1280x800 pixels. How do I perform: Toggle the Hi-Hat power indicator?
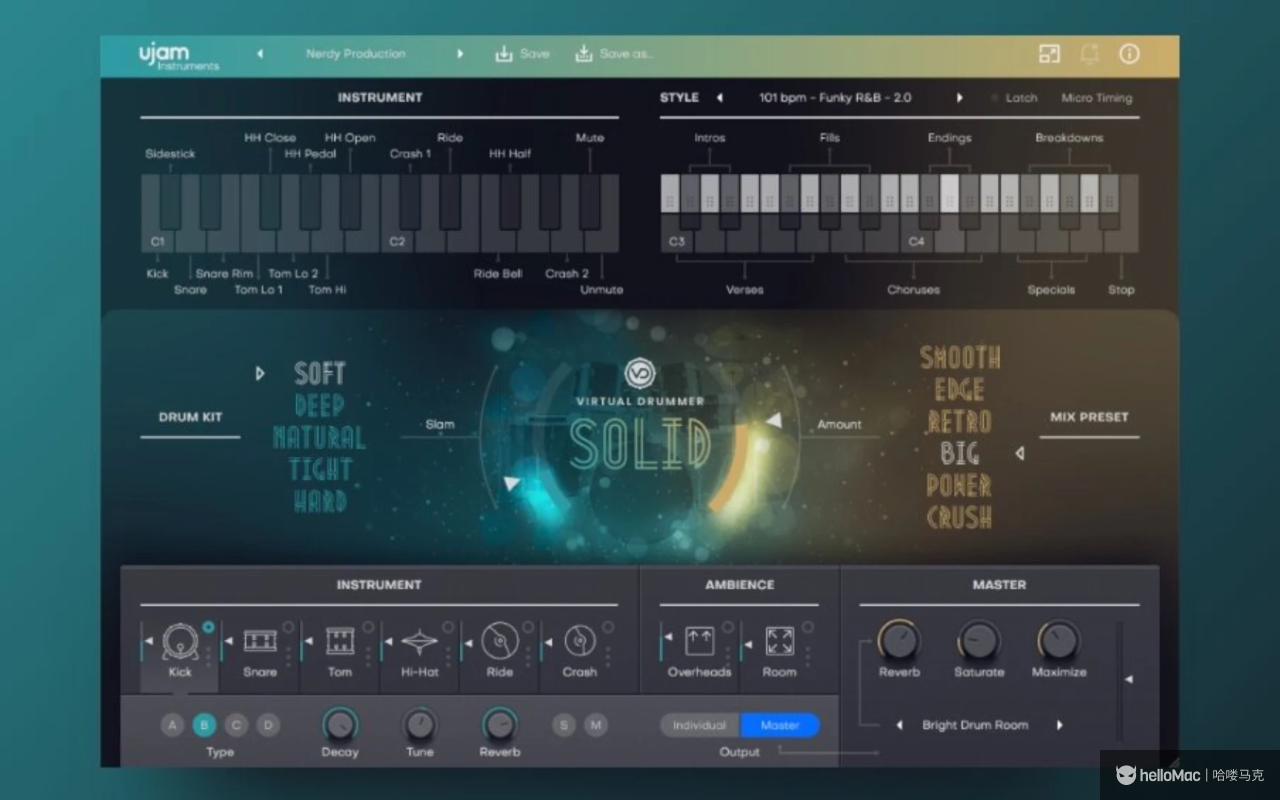(x=448, y=627)
